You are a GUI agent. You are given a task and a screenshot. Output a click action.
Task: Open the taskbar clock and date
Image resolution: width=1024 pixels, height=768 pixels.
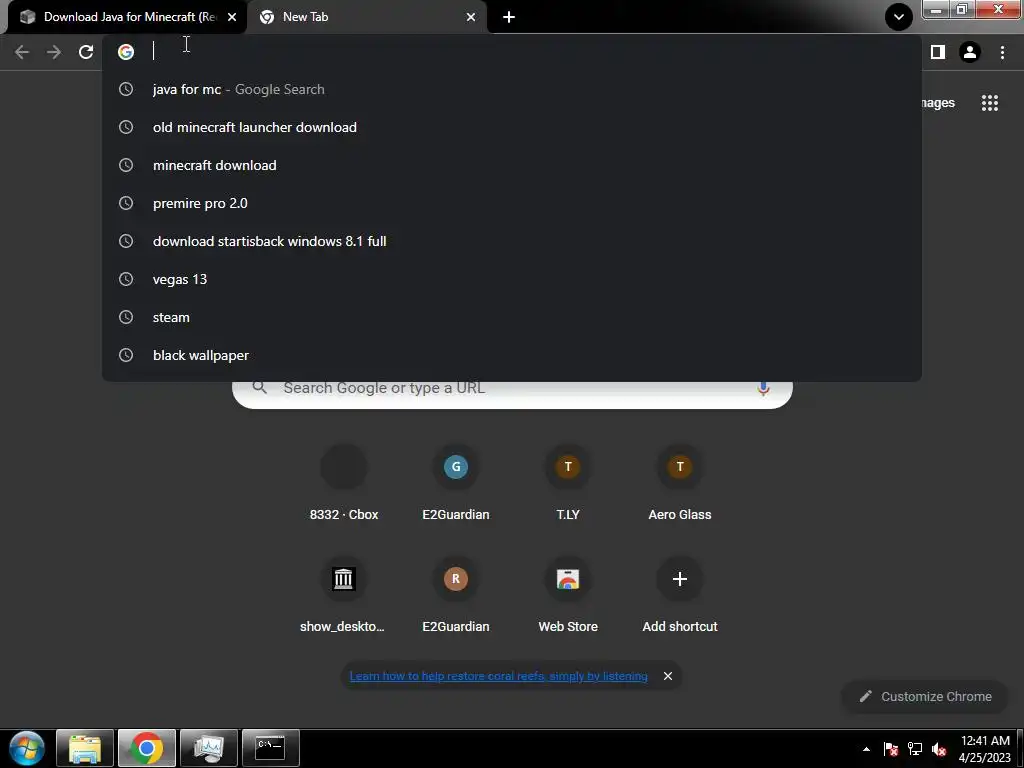[985, 749]
